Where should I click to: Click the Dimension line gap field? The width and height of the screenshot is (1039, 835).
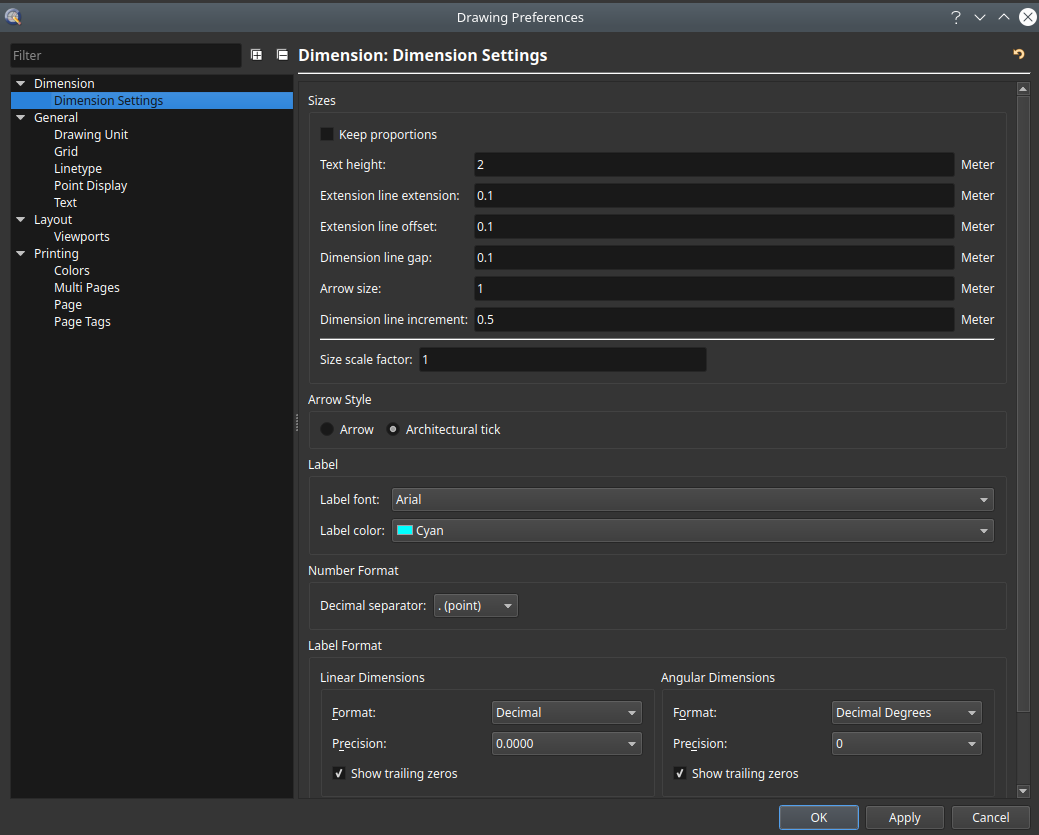[x=714, y=258]
